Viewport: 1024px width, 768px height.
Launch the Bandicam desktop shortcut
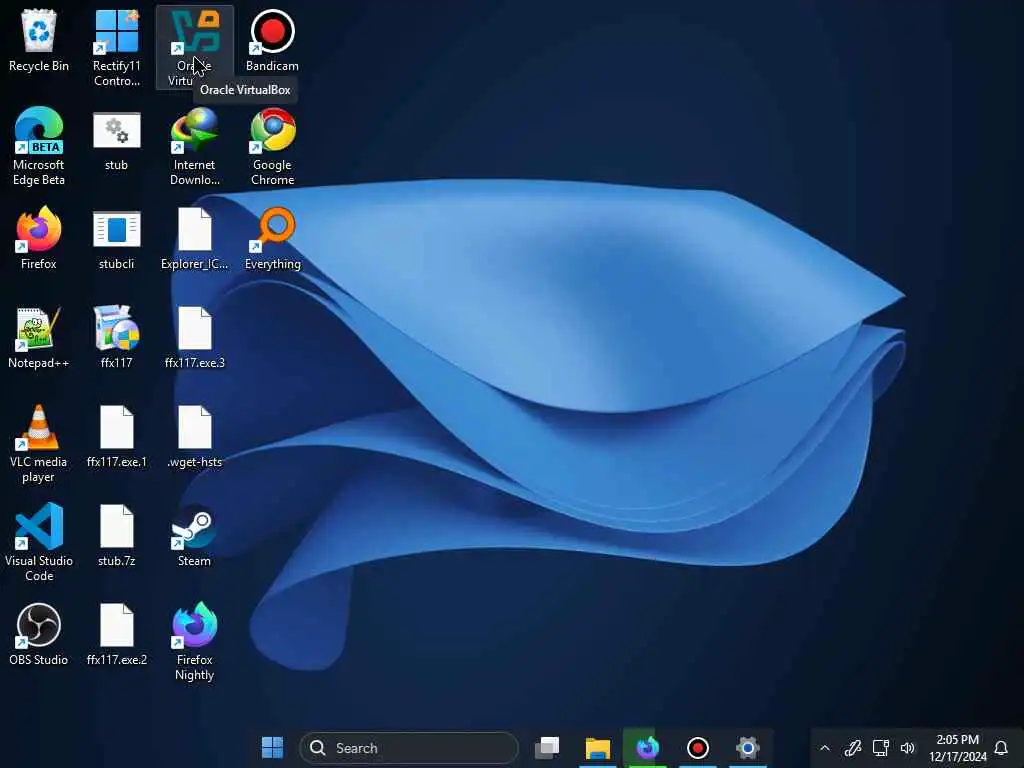click(x=272, y=41)
